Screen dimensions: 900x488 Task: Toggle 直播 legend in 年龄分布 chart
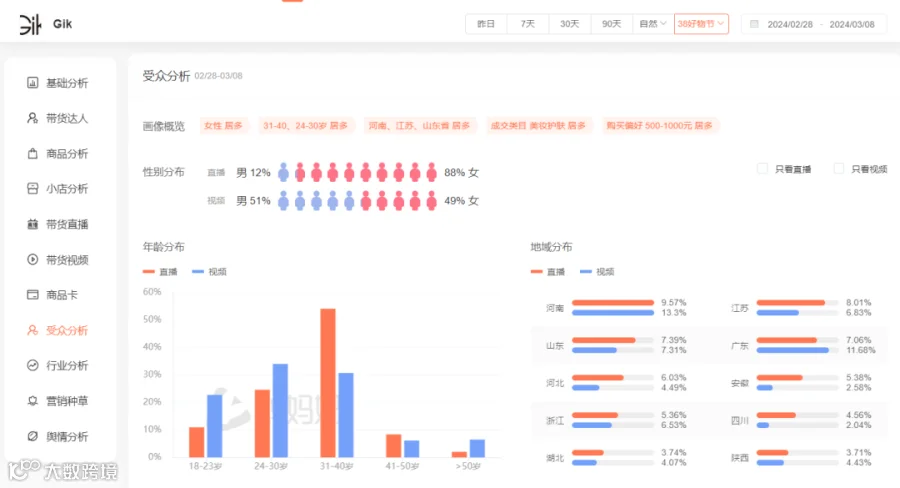[x=160, y=272]
